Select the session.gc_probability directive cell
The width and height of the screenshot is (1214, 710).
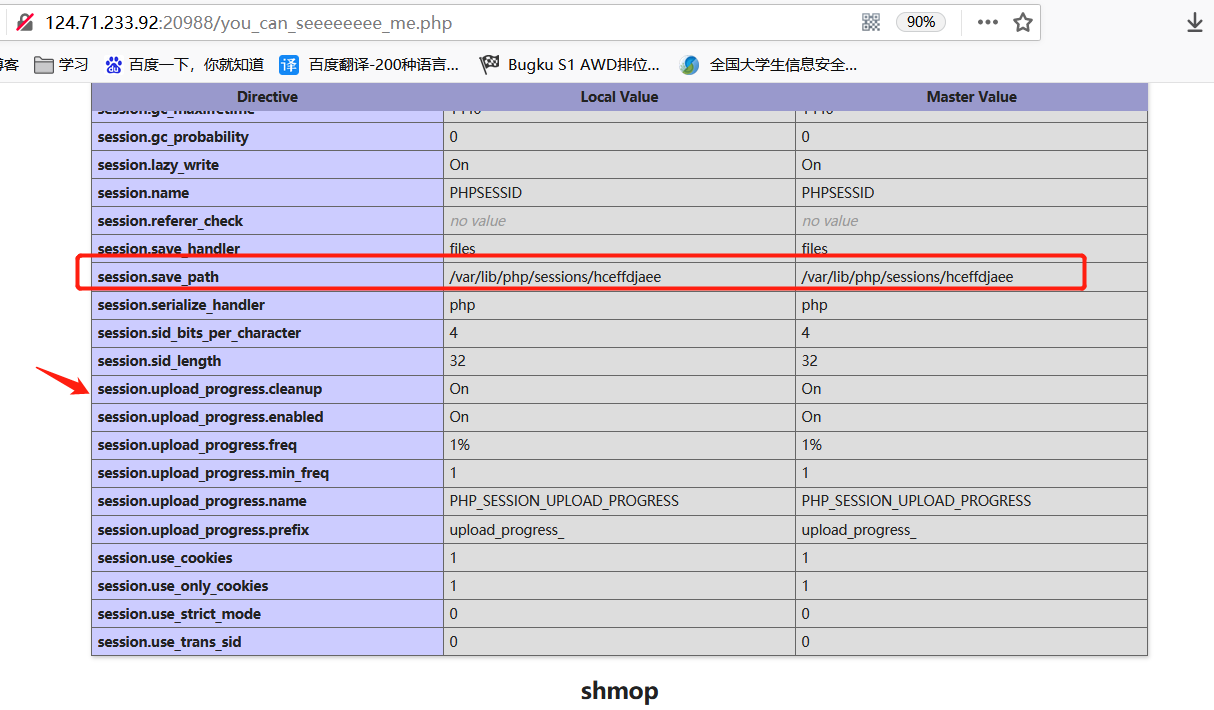(x=267, y=137)
